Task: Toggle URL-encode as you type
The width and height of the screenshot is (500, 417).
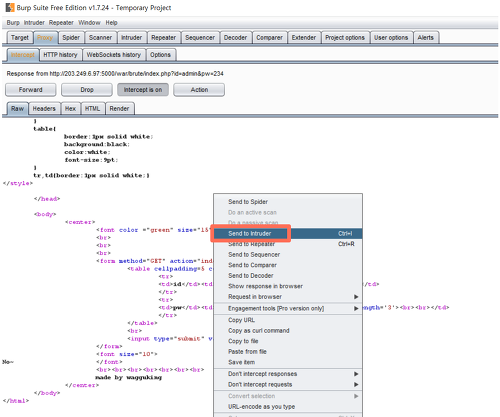Action: click(x=288, y=407)
